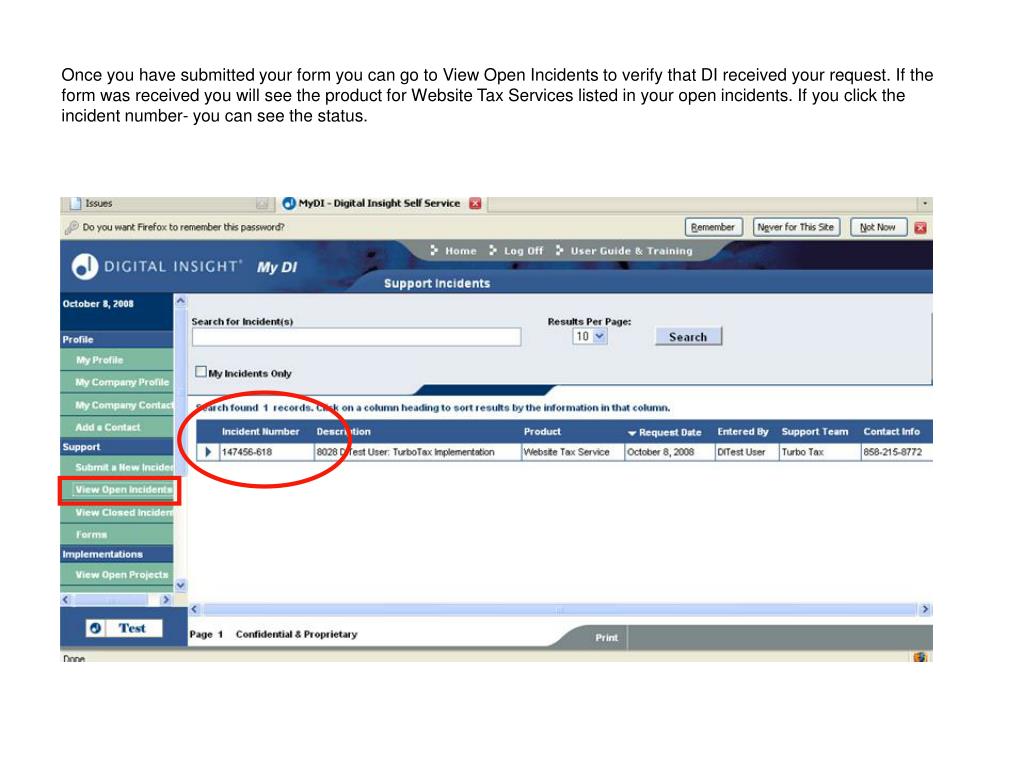
Task: Click Never for This Site button
Action: 796,227
